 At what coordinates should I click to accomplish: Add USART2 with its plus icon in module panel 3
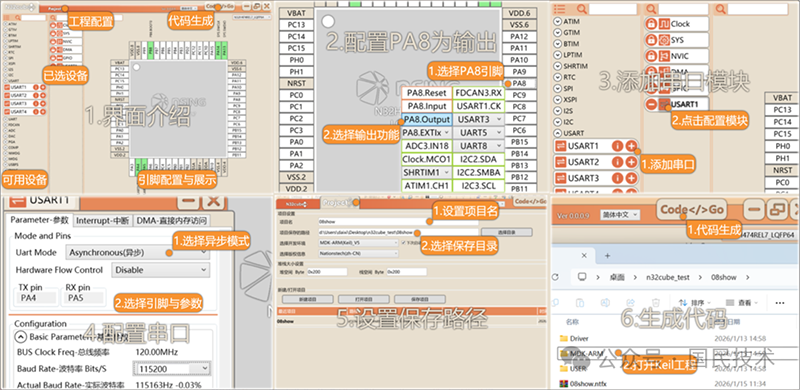click(x=631, y=162)
